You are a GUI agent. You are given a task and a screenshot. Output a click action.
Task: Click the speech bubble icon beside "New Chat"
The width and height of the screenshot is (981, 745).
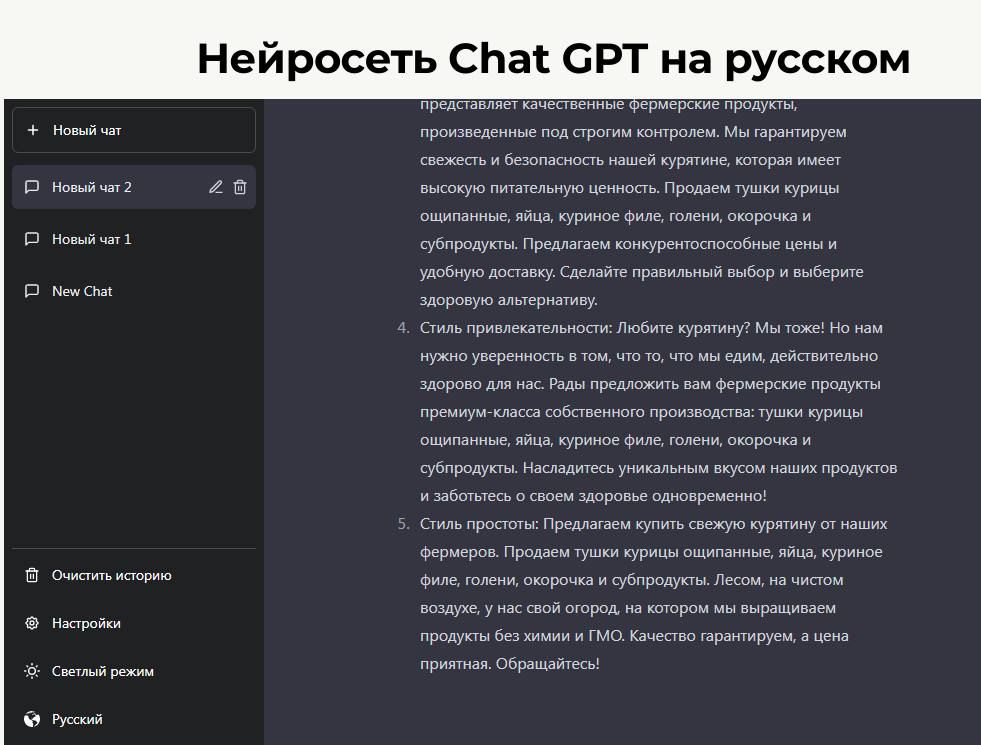point(32,291)
